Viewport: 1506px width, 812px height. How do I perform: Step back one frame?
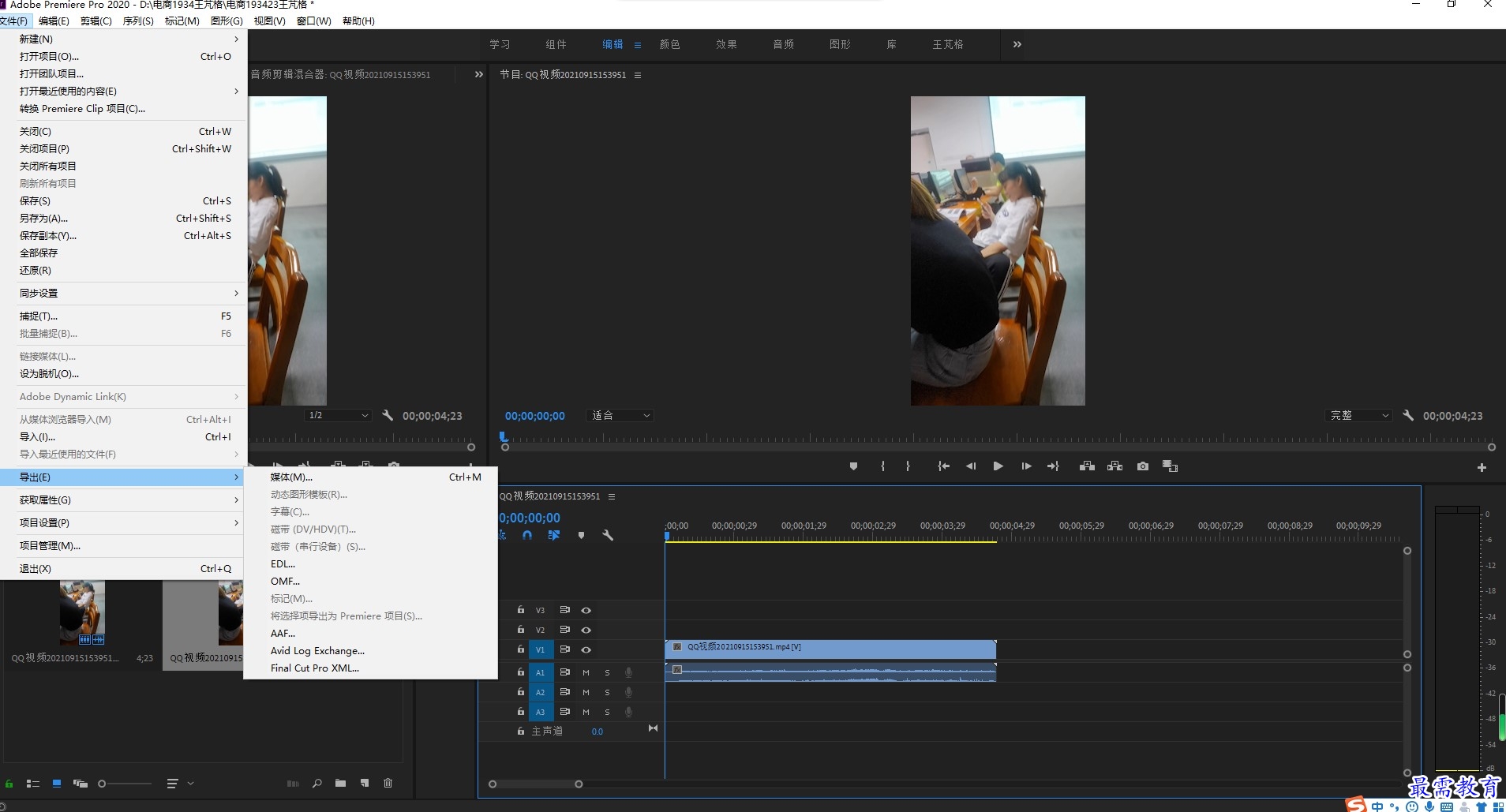click(x=971, y=466)
